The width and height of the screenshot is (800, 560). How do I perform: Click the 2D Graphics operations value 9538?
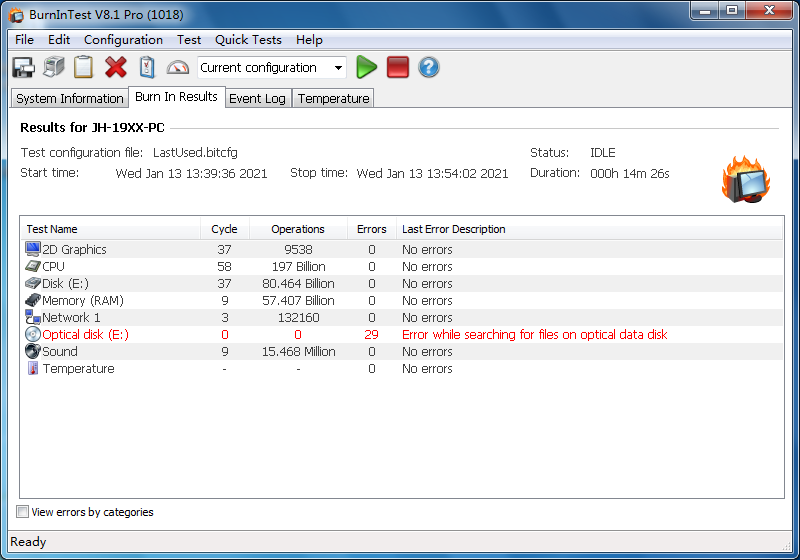298,249
